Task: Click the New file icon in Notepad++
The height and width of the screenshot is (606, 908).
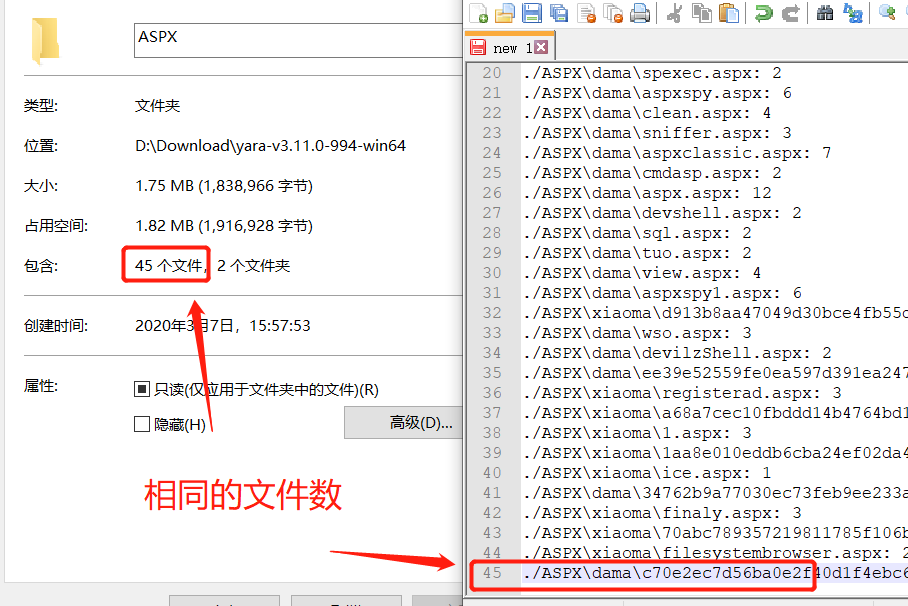Action: (x=478, y=13)
